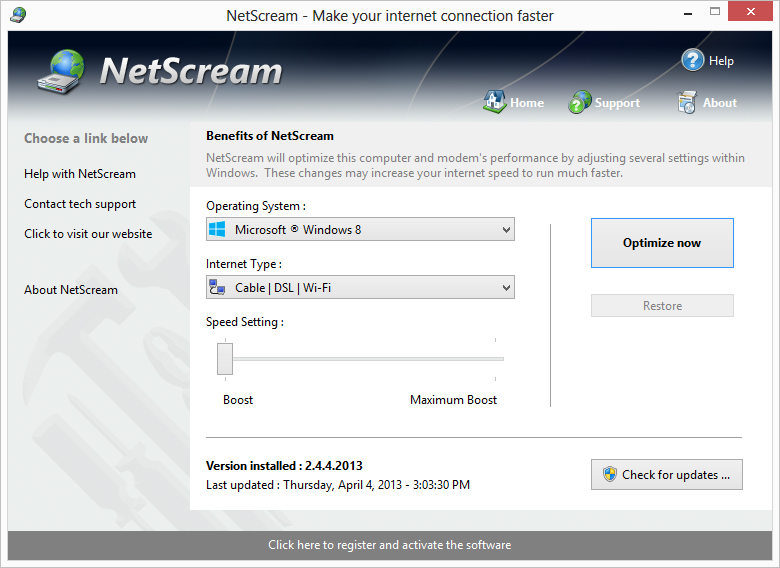Open the Support tab label
Viewport: 780px width, 568px height.
click(x=617, y=103)
